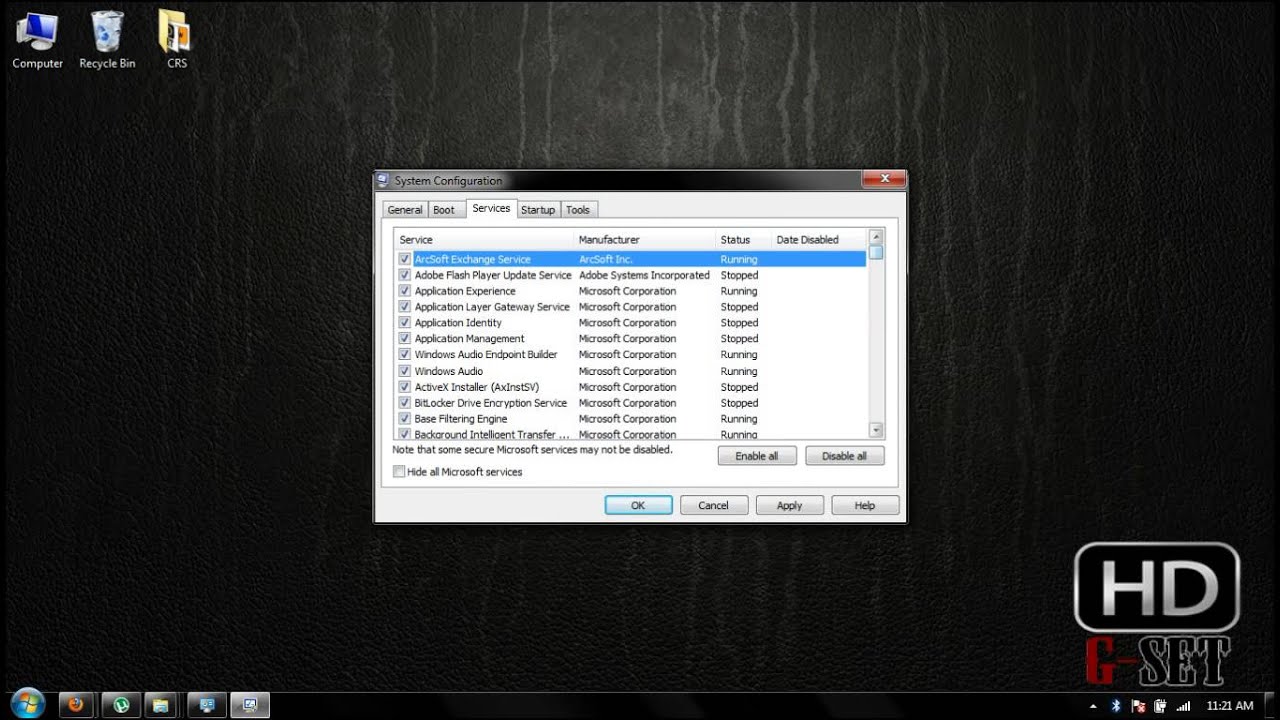Select BitLocker Drive Encryption Service name
This screenshot has height=720, width=1280.
point(491,403)
